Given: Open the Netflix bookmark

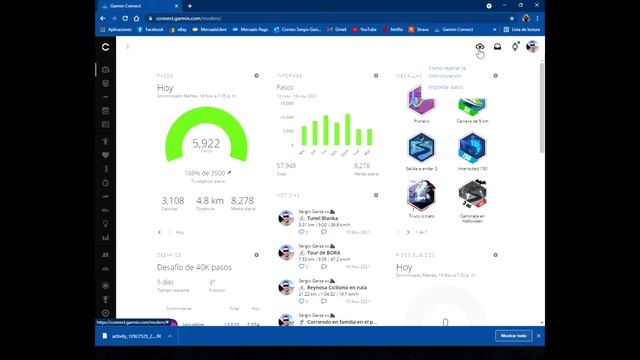Looking at the screenshot, I should tap(393, 29).
